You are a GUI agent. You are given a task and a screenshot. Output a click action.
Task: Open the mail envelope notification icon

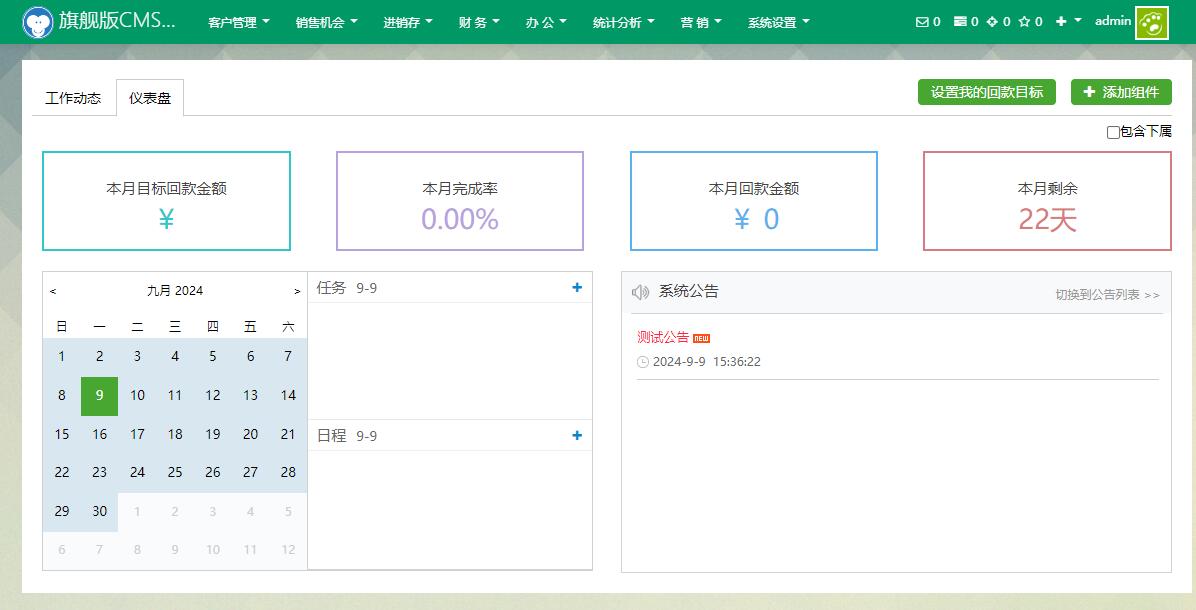tap(922, 22)
